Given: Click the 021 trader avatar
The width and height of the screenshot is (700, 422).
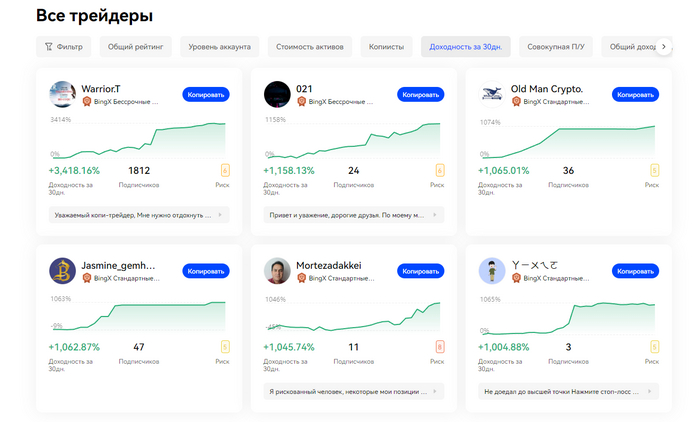Looking at the screenshot, I should pyautogui.click(x=277, y=94).
